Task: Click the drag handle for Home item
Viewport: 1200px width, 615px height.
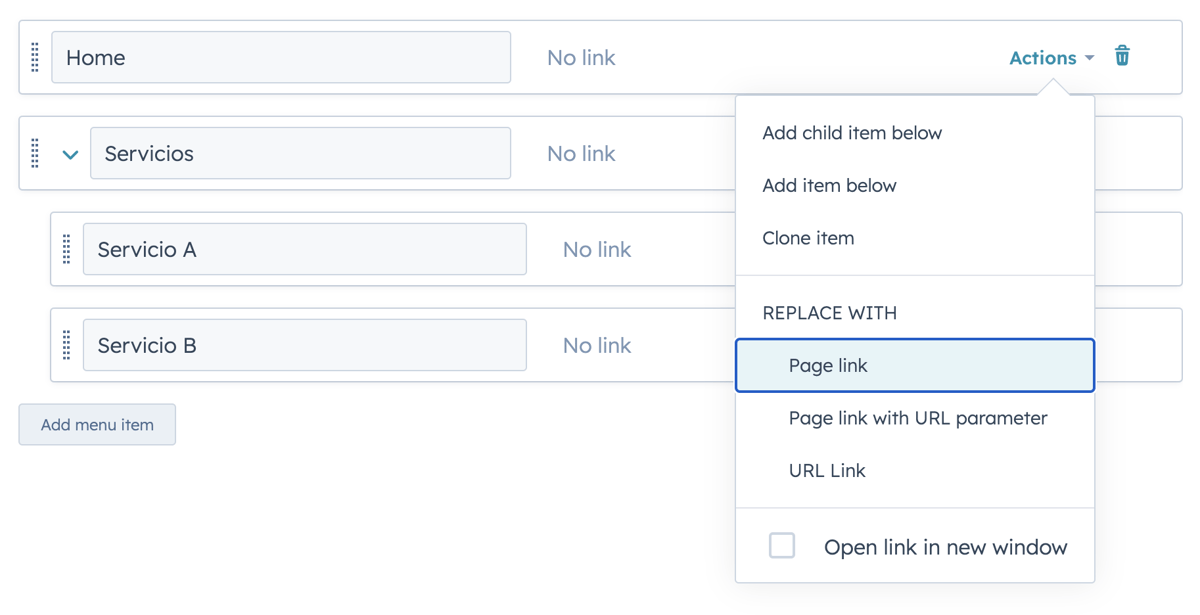Action: tap(34, 57)
